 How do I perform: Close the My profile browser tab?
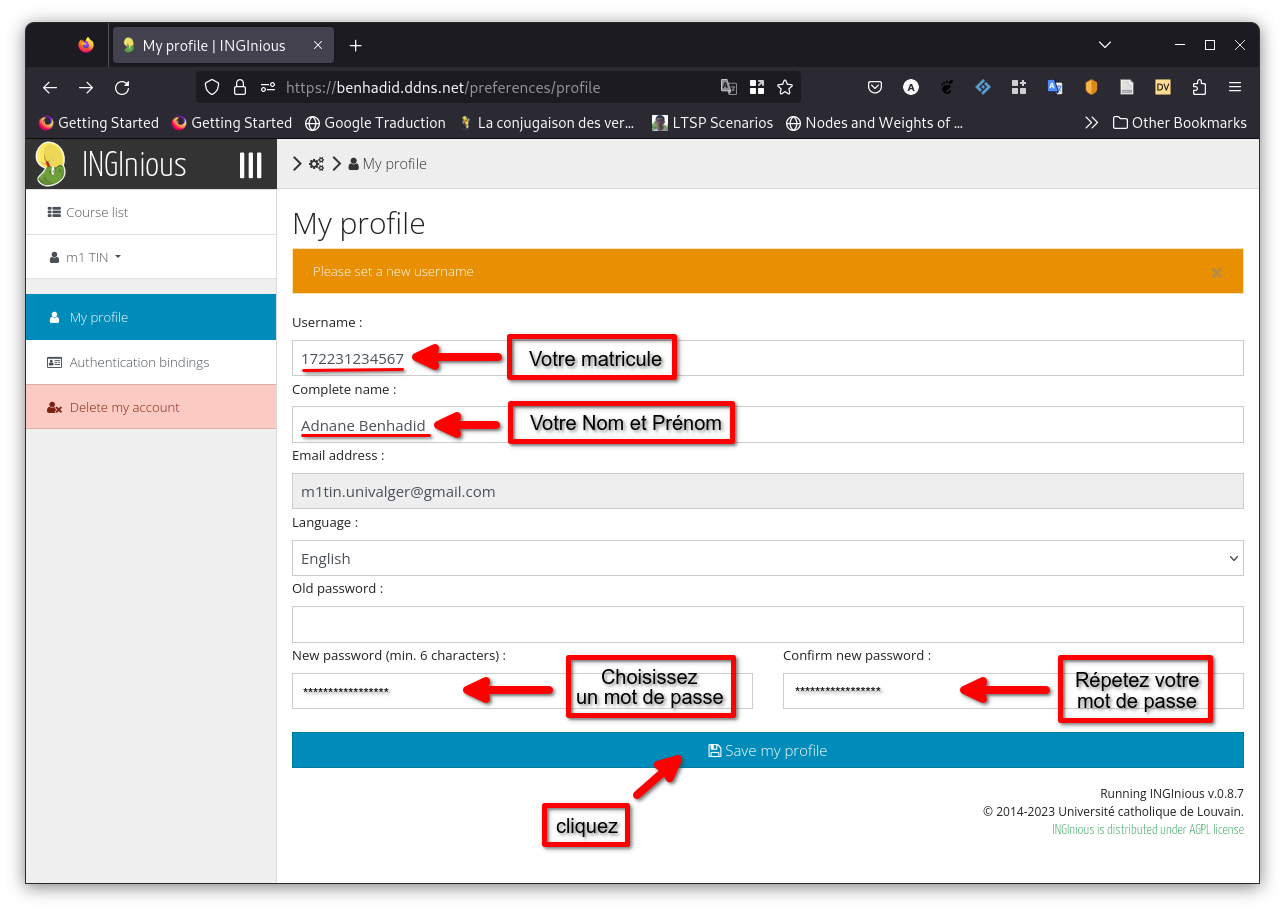point(318,46)
